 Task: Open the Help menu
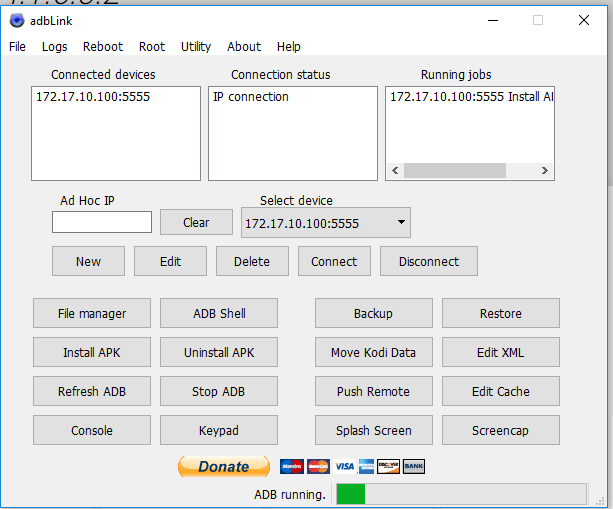pyautogui.click(x=289, y=47)
